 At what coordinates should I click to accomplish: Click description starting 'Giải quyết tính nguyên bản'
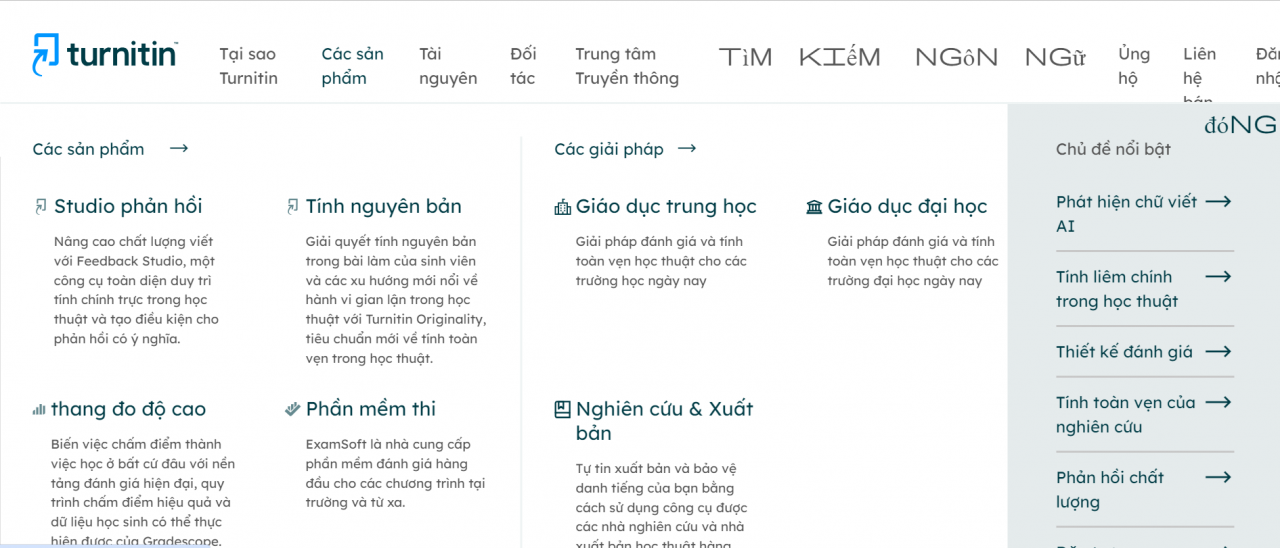(396, 300)
